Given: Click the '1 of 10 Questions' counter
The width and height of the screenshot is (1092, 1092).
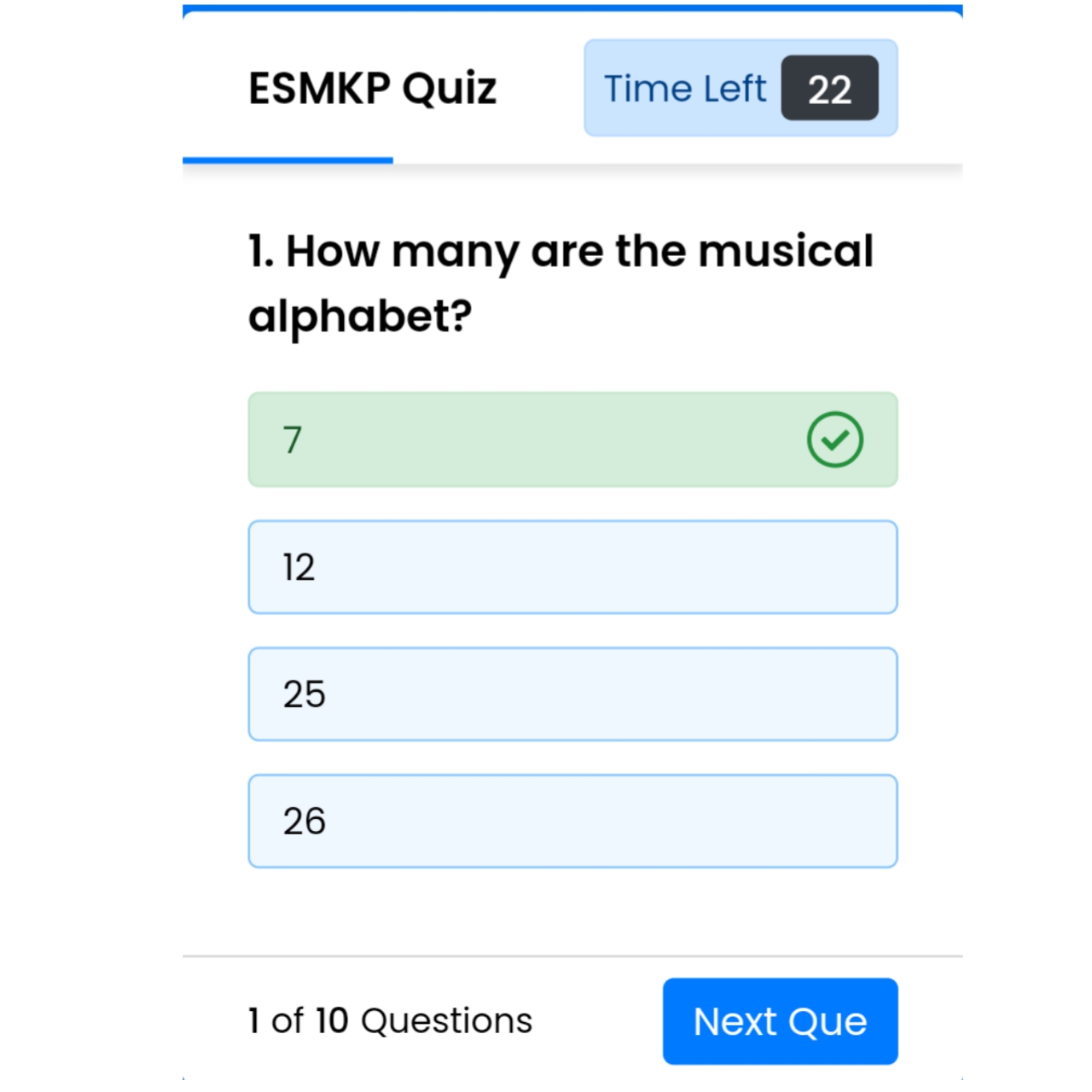Looking at the screenshot, I should [390, 1020].
